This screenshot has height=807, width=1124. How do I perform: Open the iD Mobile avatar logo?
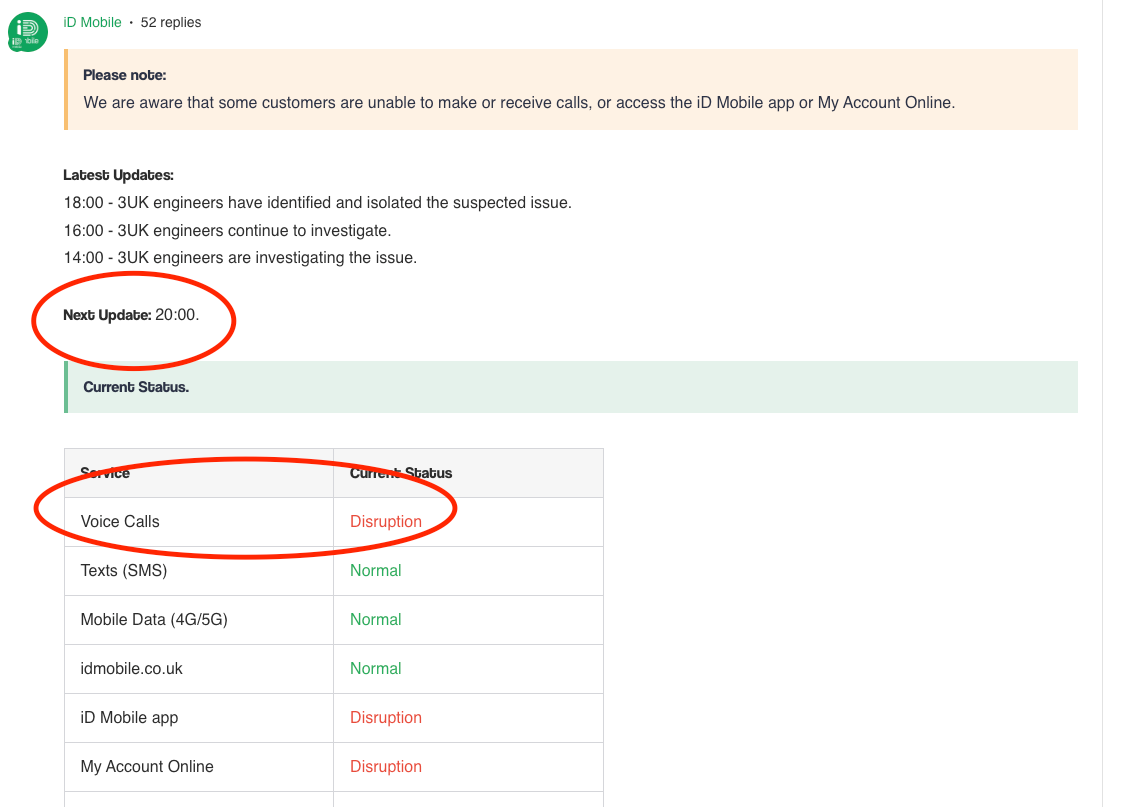tap(27, 32)
